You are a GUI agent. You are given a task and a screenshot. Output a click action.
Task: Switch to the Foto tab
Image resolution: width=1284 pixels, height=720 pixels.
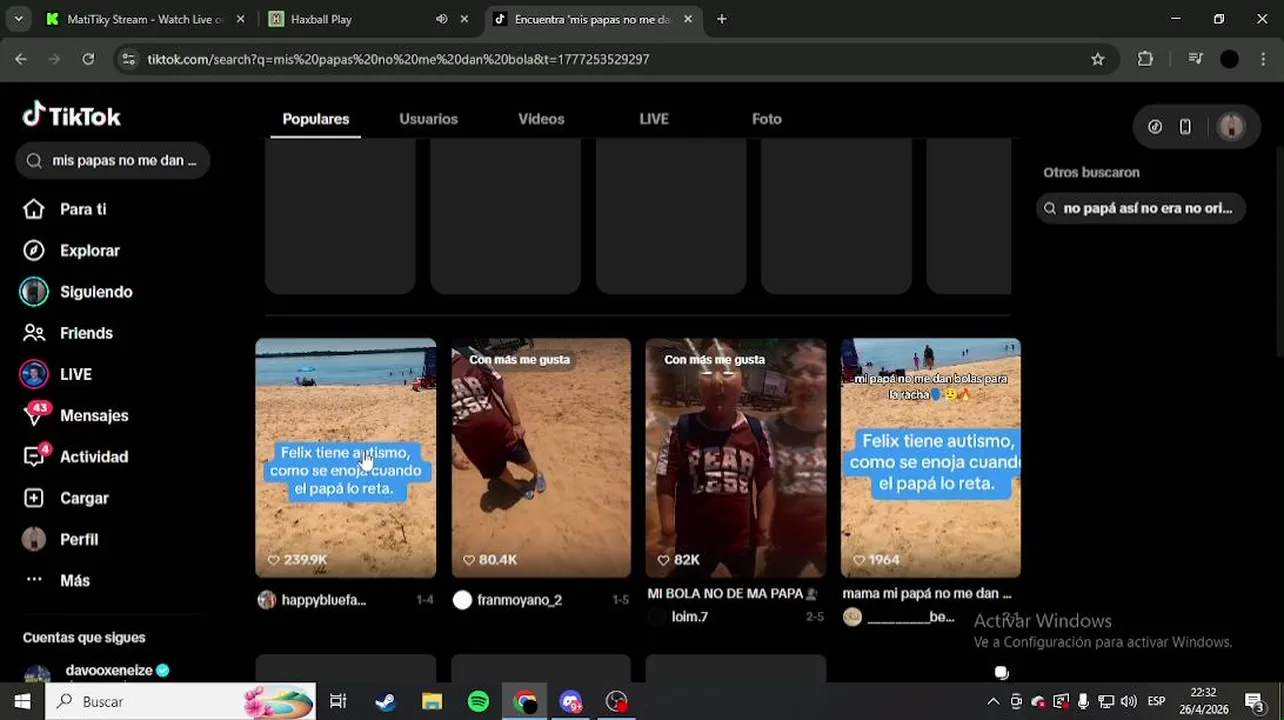click(x=767, y=119)
